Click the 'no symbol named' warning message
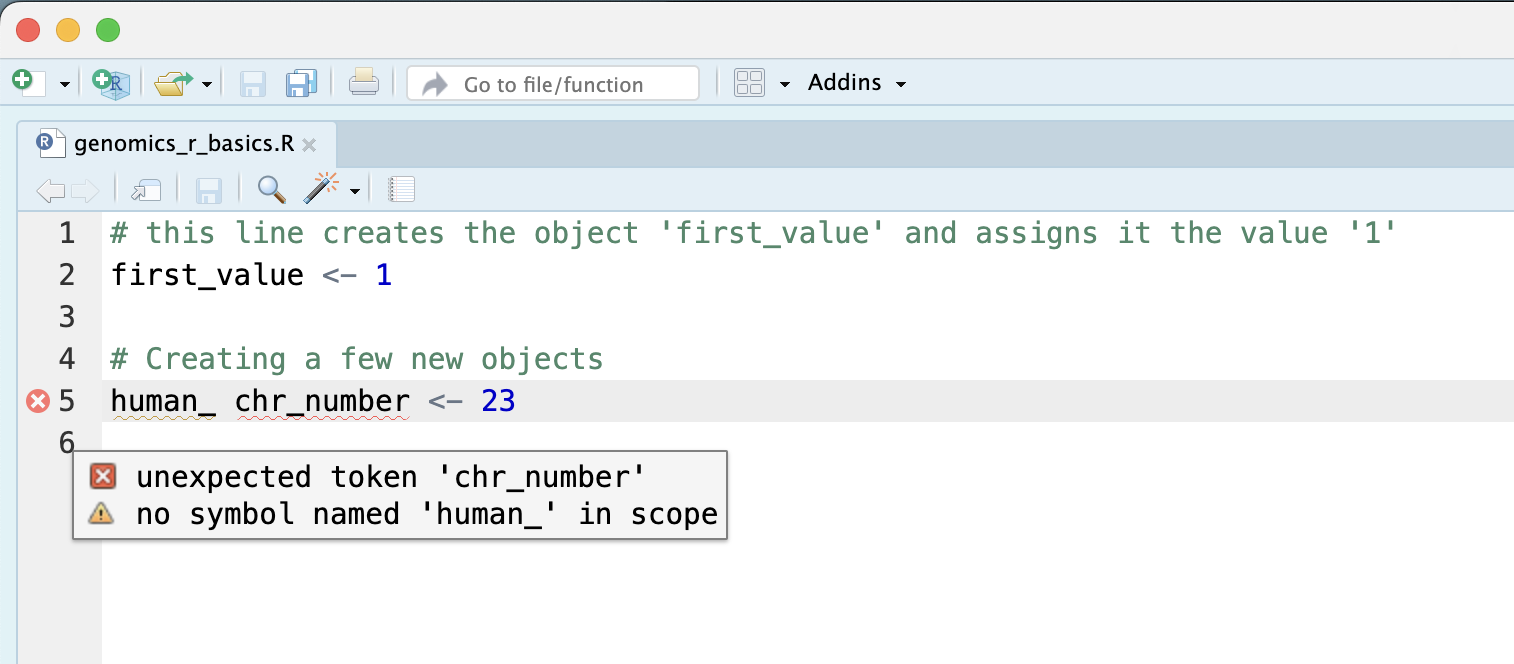Viewport: 1514px width, 664px height. (x=427, y=514)
